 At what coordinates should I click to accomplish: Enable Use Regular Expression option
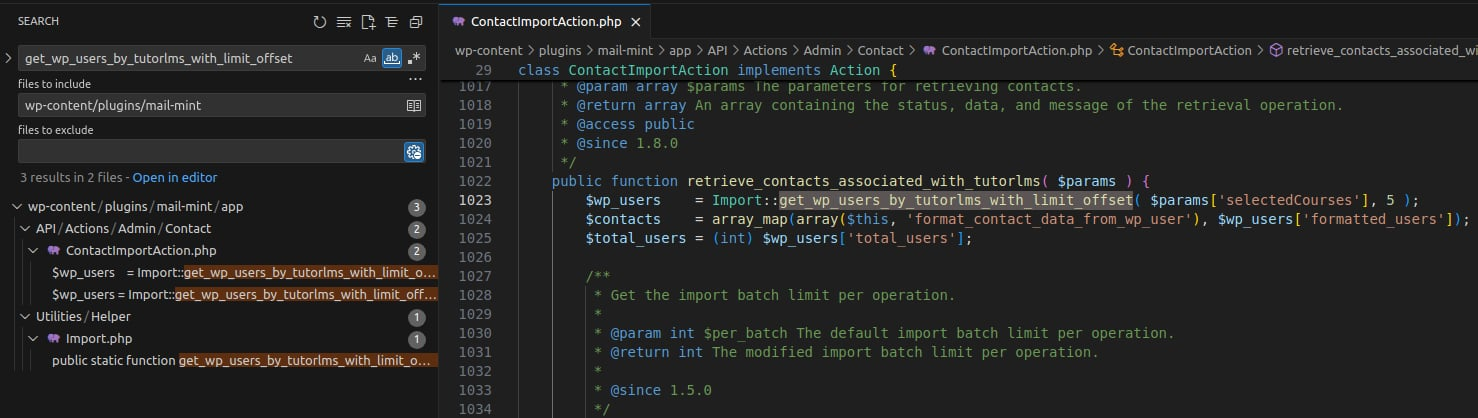415,58
